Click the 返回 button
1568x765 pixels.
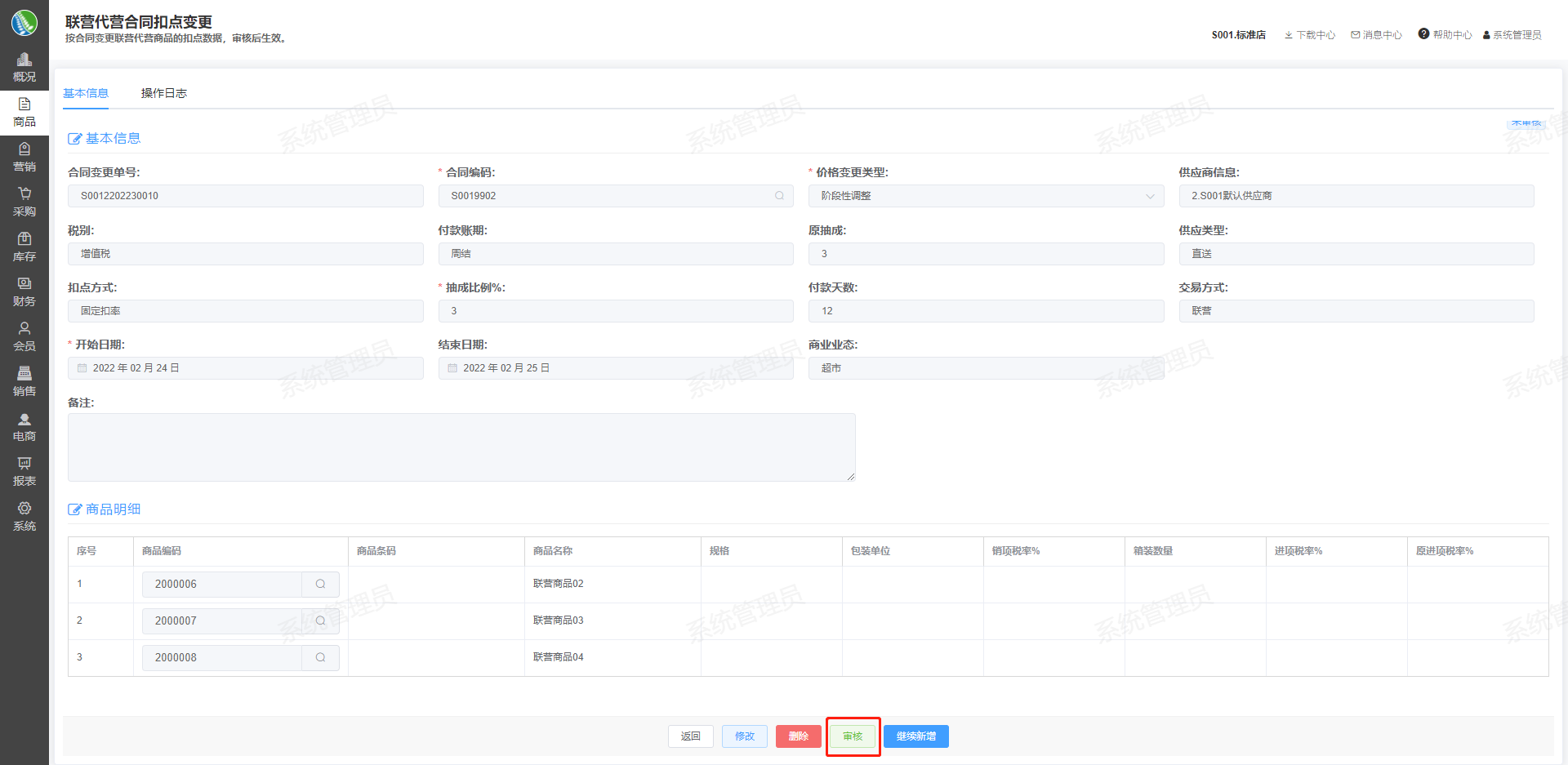[x=691, y=736]
